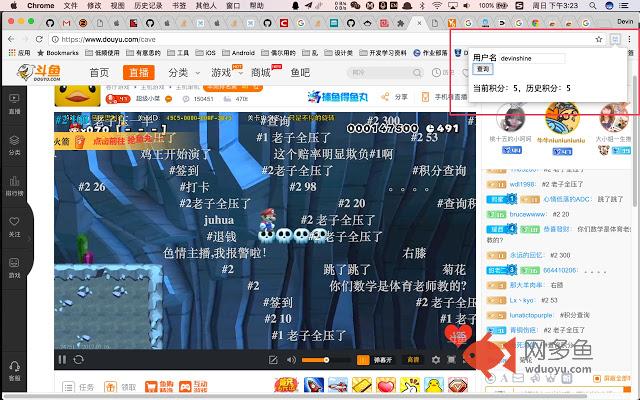Viewport: 640px width, 400px height.
Task: Click the 捧鱼得鱼丸 banner
Action: [x=338, y=97]
